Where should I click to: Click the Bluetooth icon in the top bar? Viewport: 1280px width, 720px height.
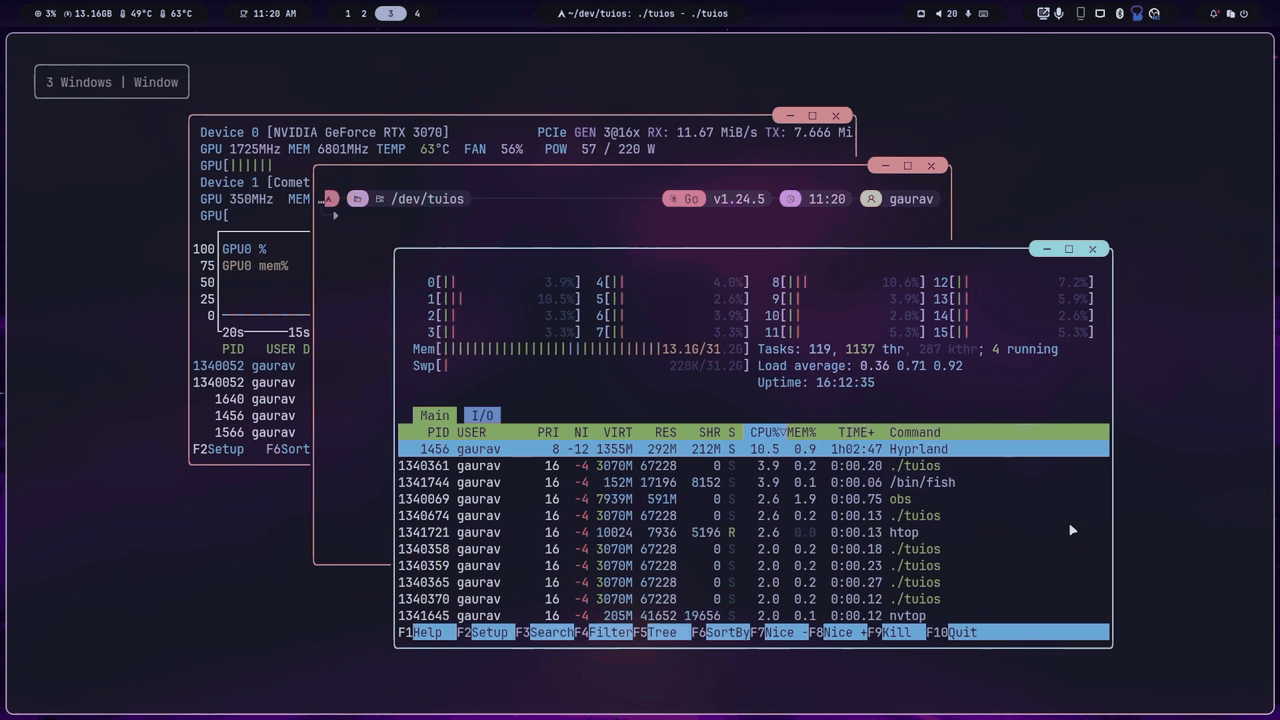pos(1119,13)
